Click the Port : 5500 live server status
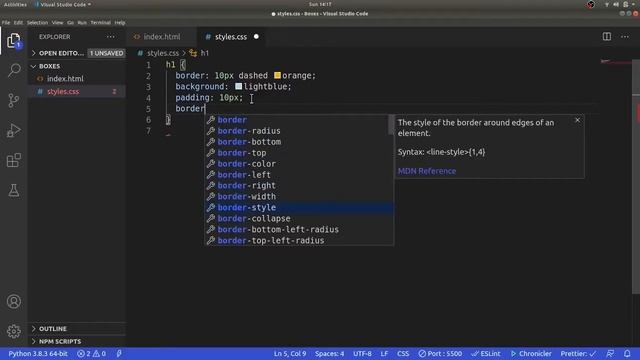Image resolution: width=640 pixels, height=360 pixels. click(x=440, y=353)
